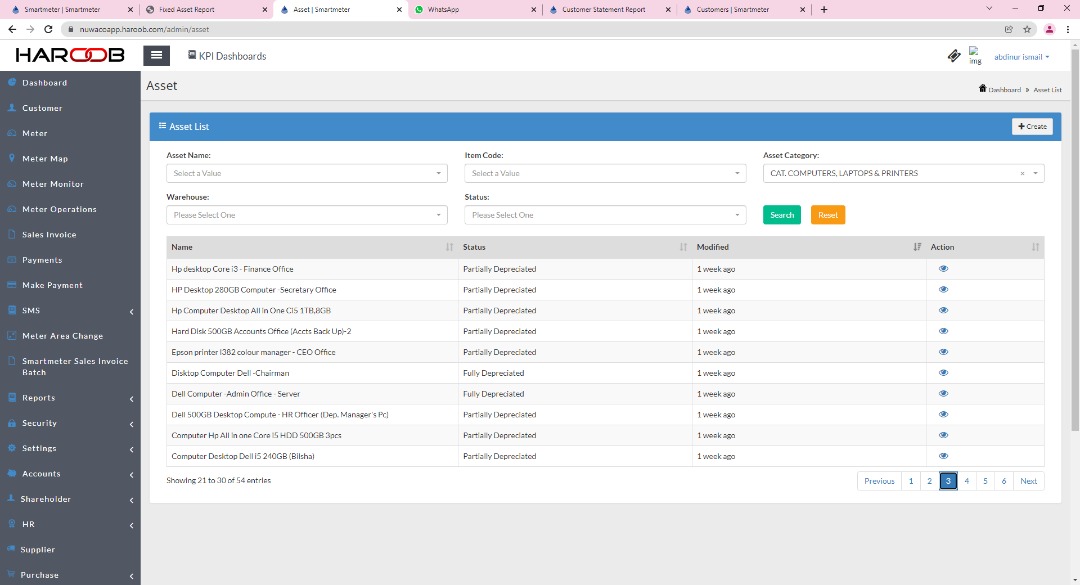The height and width of the screenshot is (585, 1080).
Task: Click the page vertical scrollbar
Action: click(x=1074, y=240)
